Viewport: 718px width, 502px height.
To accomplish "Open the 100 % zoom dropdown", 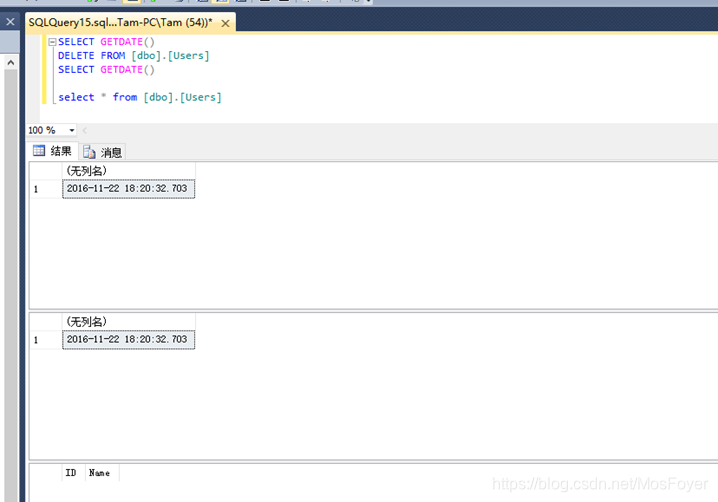I will click(x=72, y=131).
